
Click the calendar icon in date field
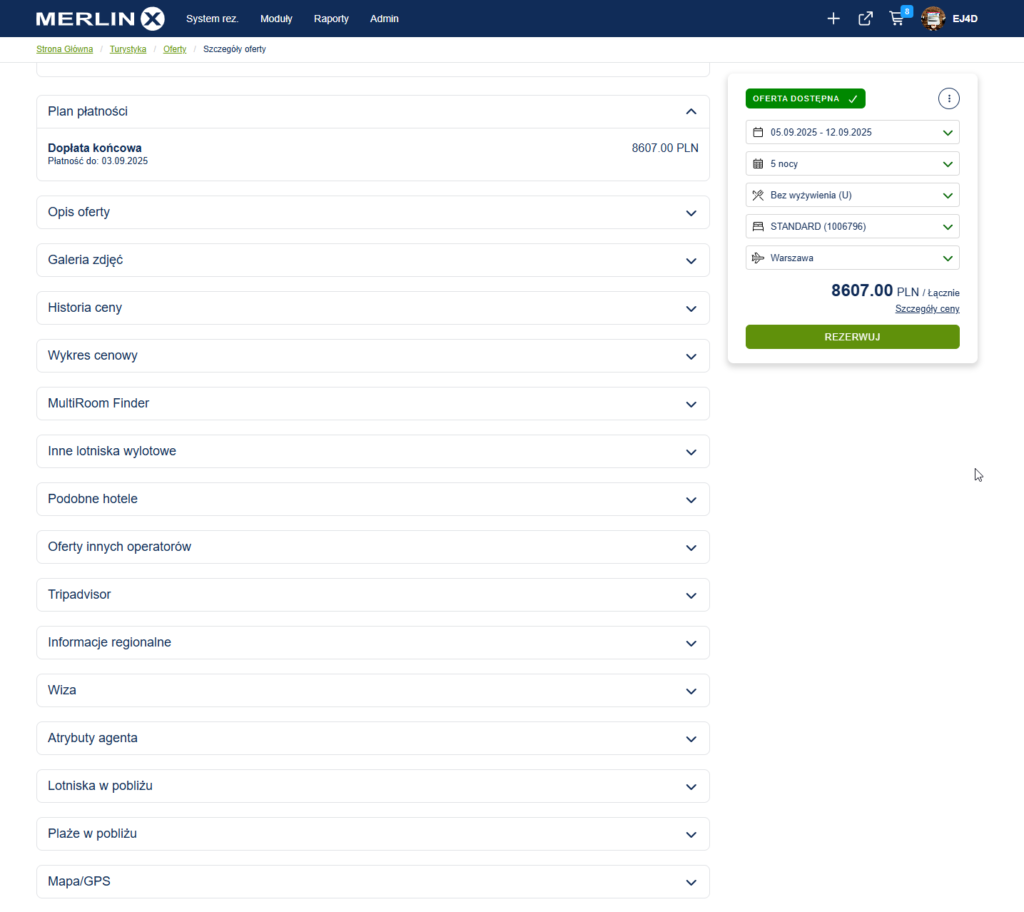[758, 132]
